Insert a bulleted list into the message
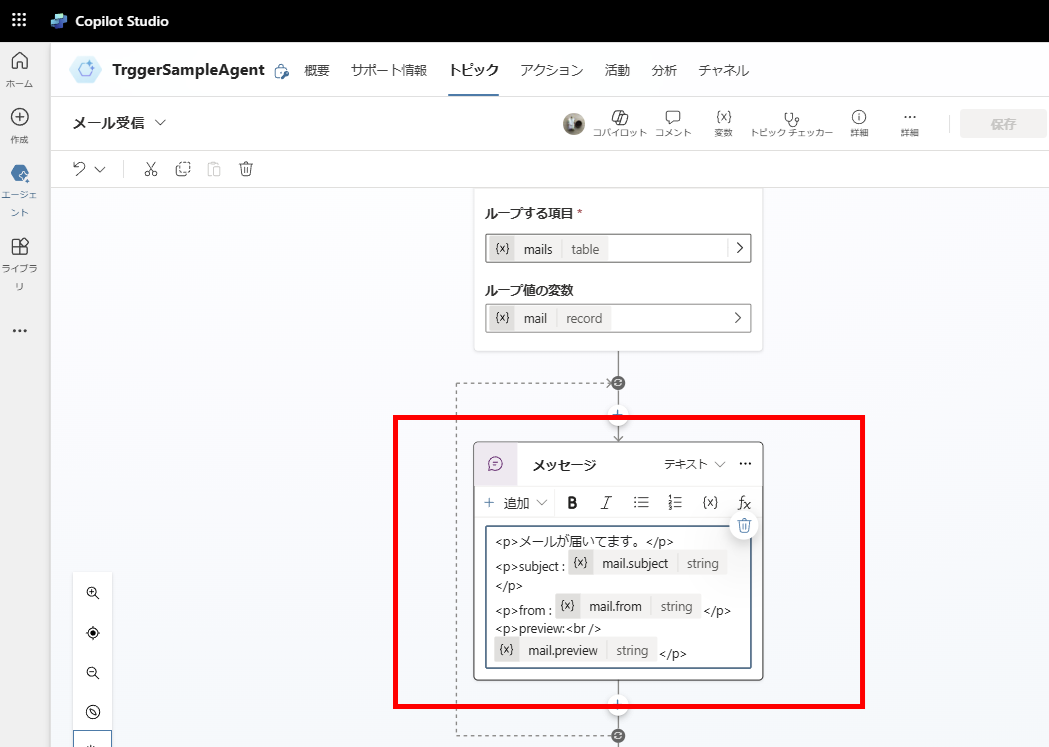 pos(641,502)
